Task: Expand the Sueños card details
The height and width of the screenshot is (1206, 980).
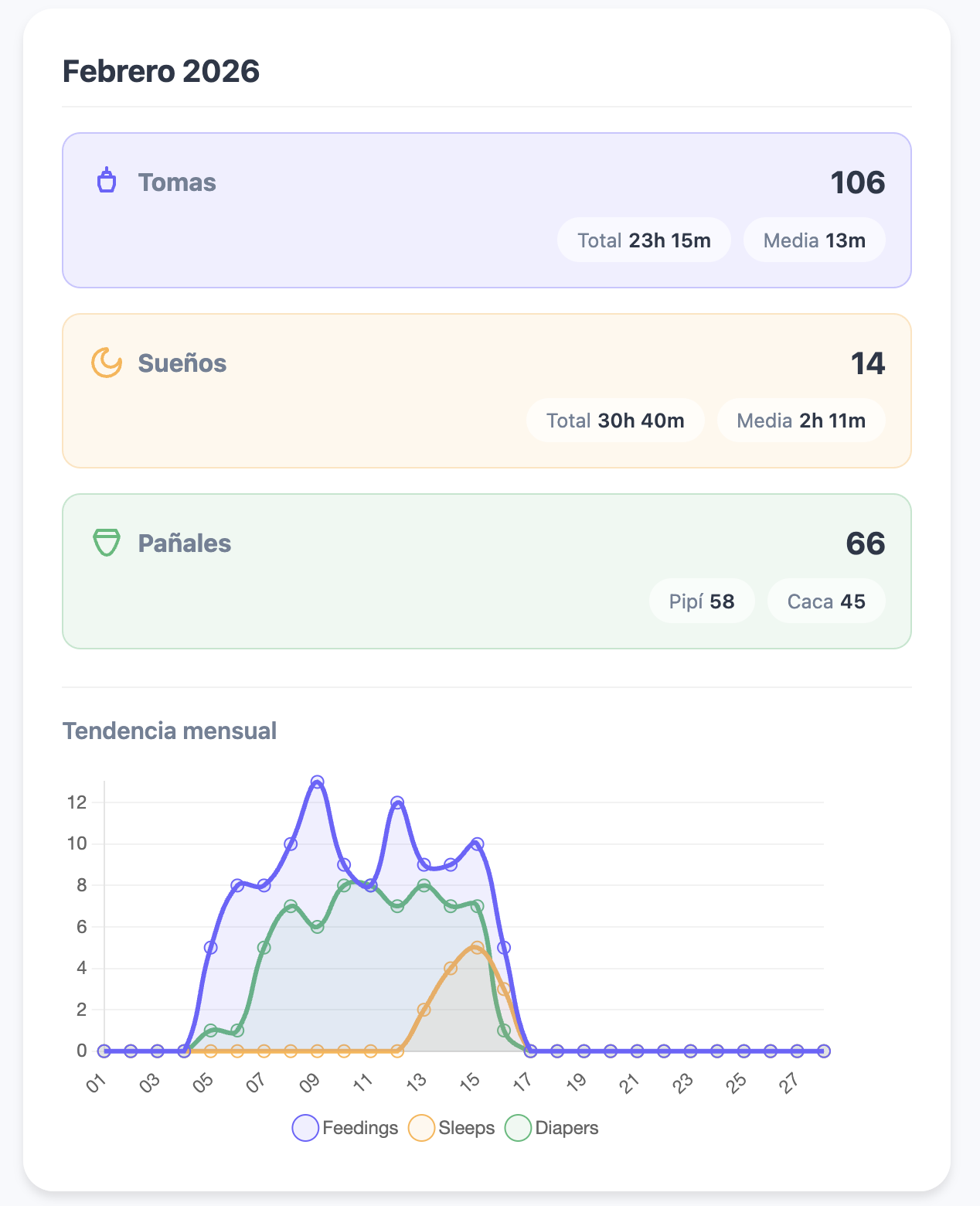Action: click(x=488, y=389)
